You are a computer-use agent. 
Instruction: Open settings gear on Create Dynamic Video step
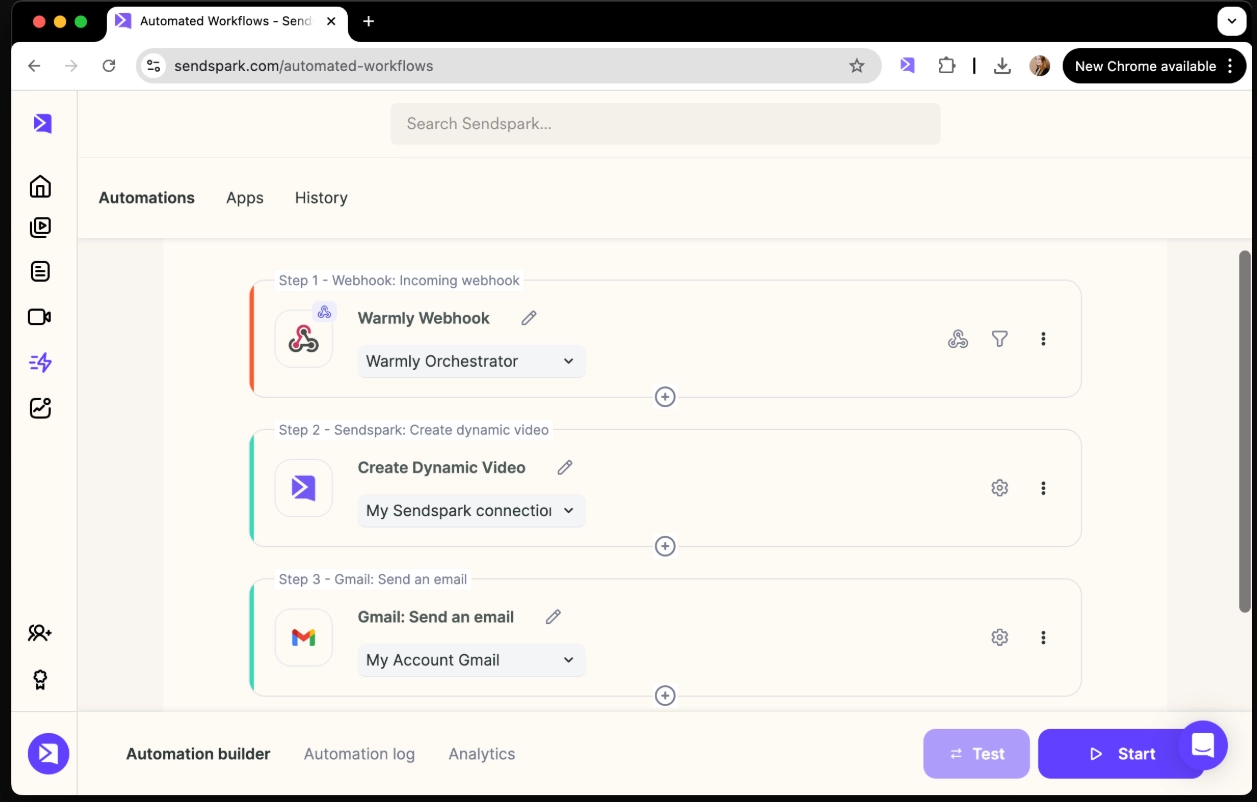coord(999,488)
